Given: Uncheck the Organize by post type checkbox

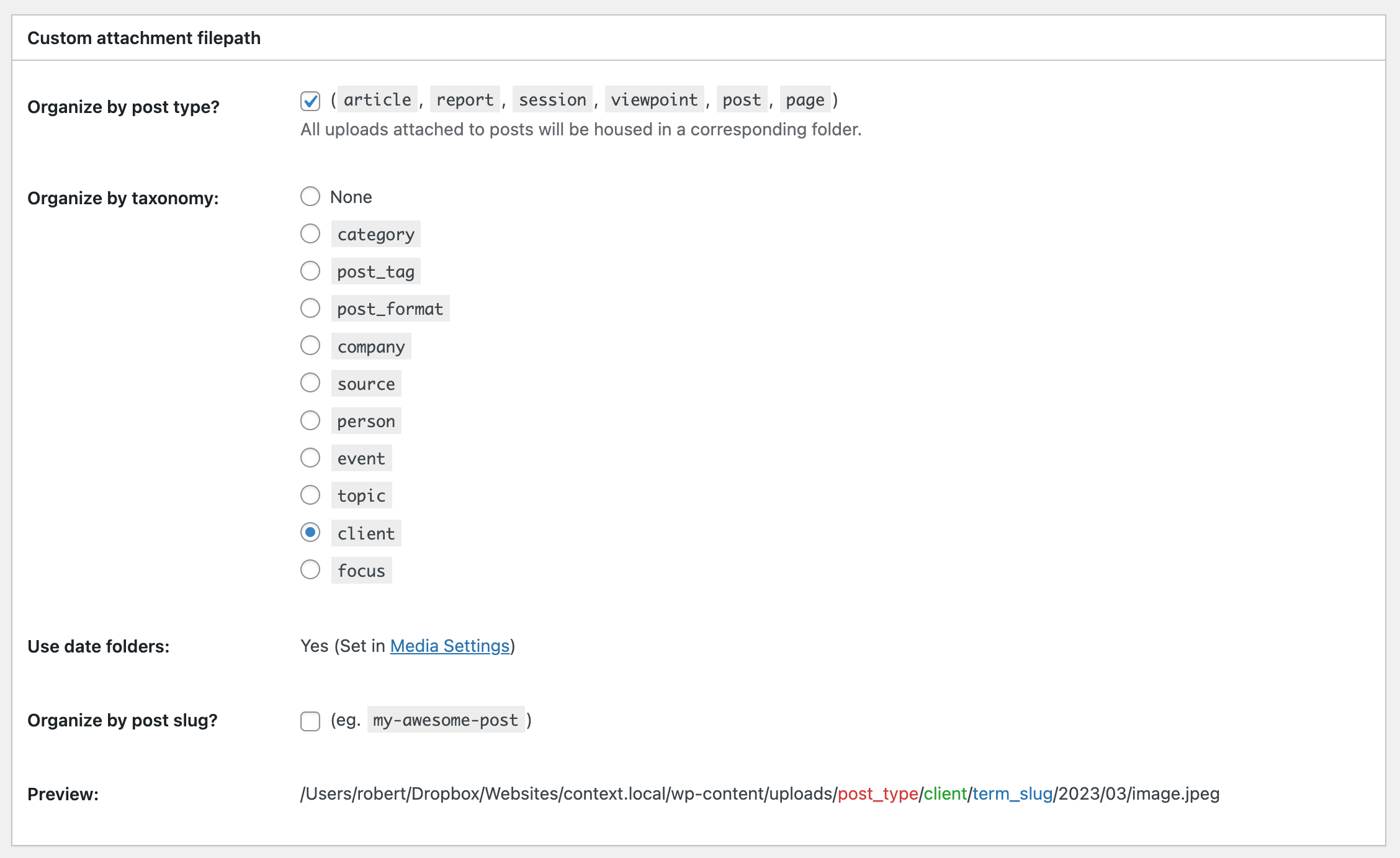Looking at the screenshot, I should pyautogui.click(x=310, y=101).
